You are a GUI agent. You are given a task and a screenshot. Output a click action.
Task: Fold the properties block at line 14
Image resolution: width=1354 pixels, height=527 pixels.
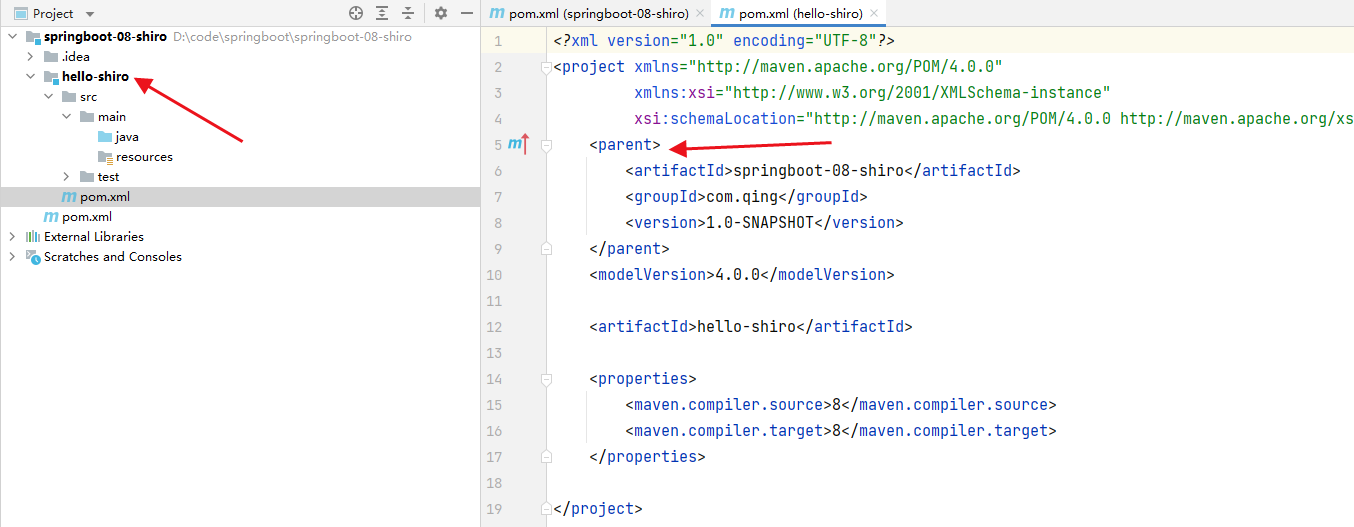546,379
